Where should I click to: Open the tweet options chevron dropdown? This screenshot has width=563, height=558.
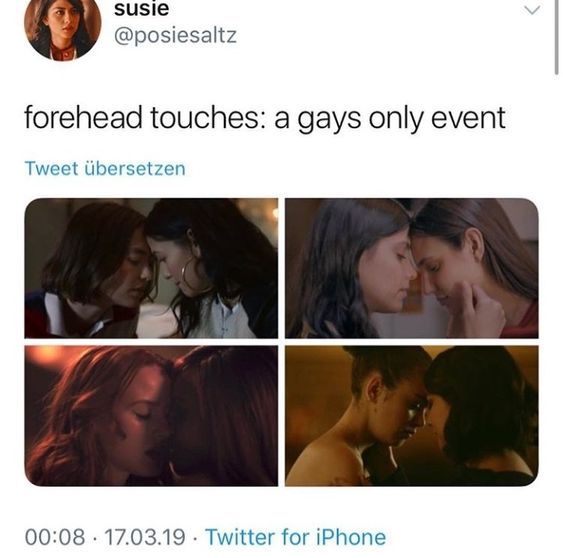click(x=532, y=10)
